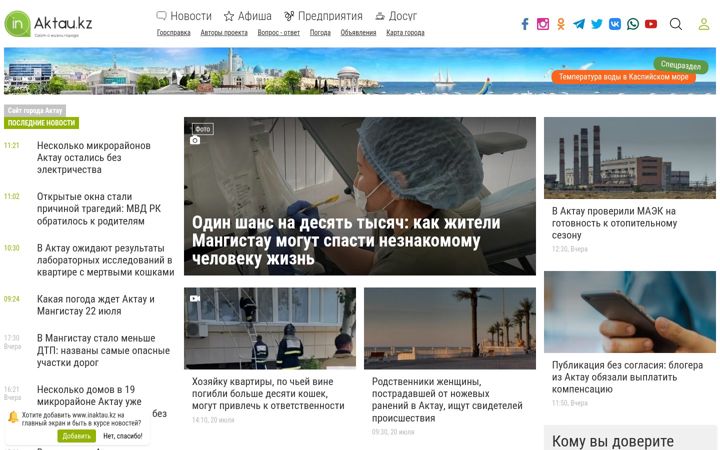This screenshot has height=450, width=720.
Task: Click the search magnifier icon
Action: [x=675, y=24]
